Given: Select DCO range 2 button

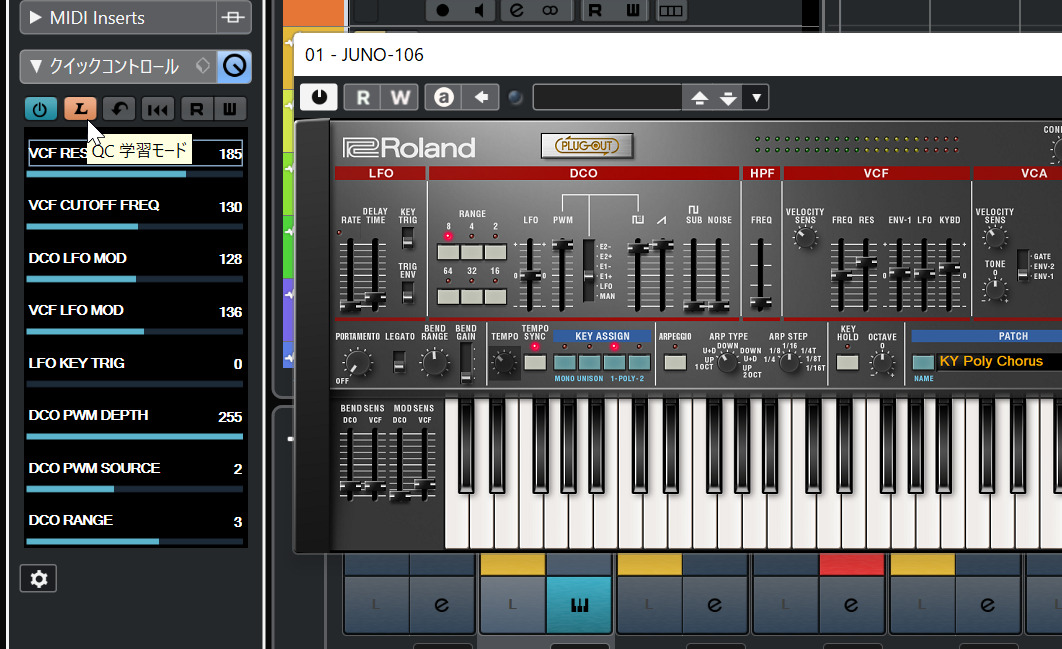Looking at the screenshot, I should [495, 253].
